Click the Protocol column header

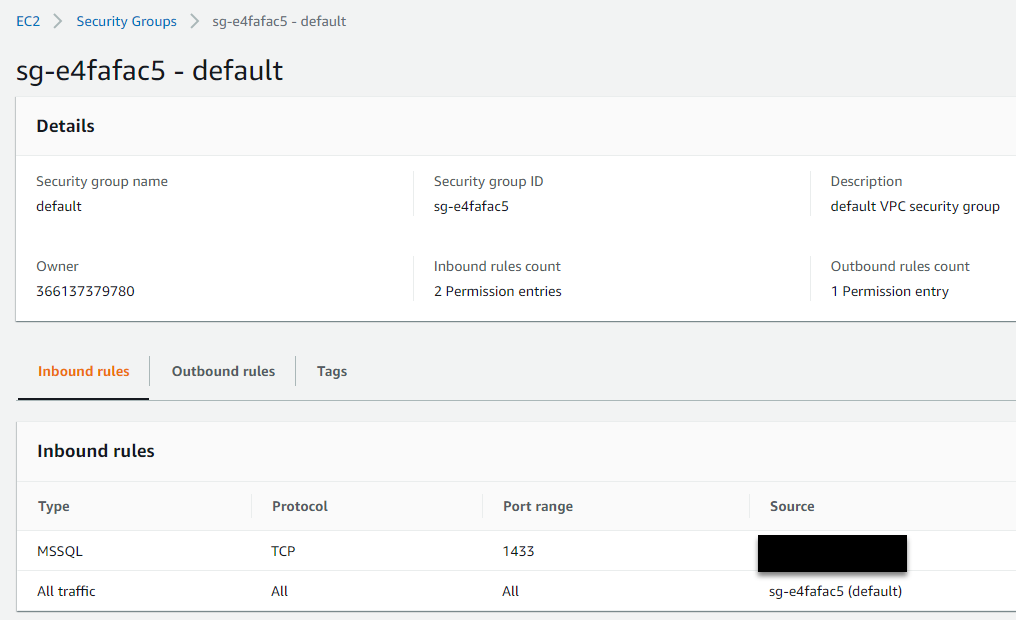(x=300, y=506)
